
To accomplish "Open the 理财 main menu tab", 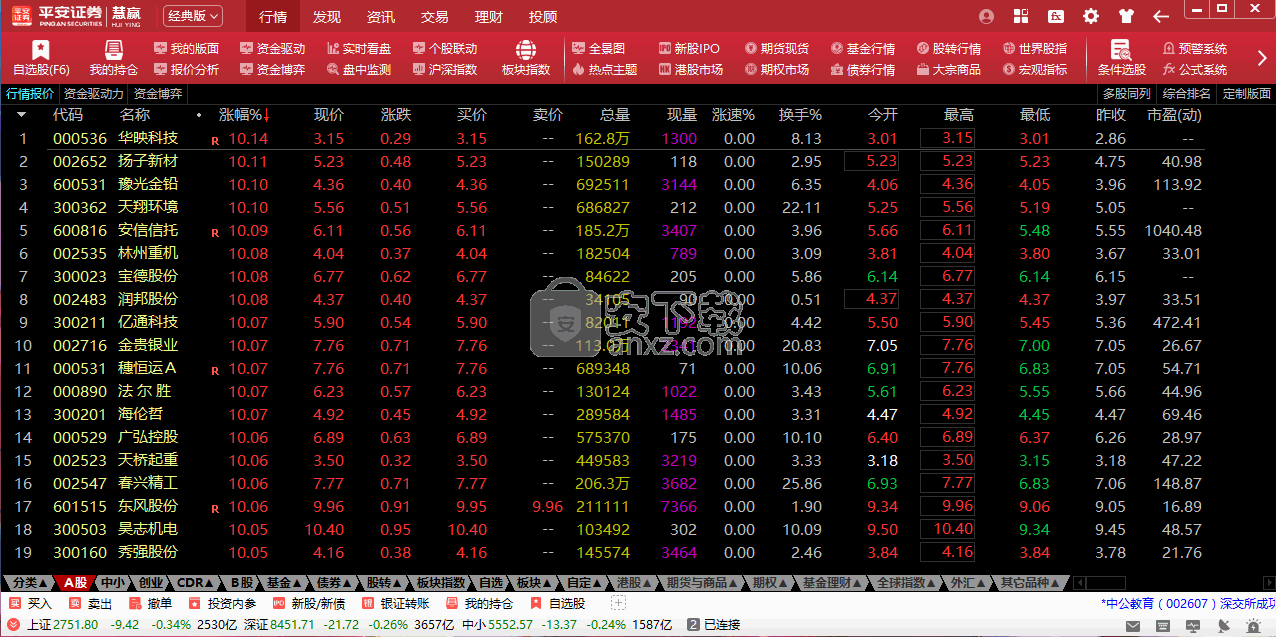I will (x=489, y=17).
